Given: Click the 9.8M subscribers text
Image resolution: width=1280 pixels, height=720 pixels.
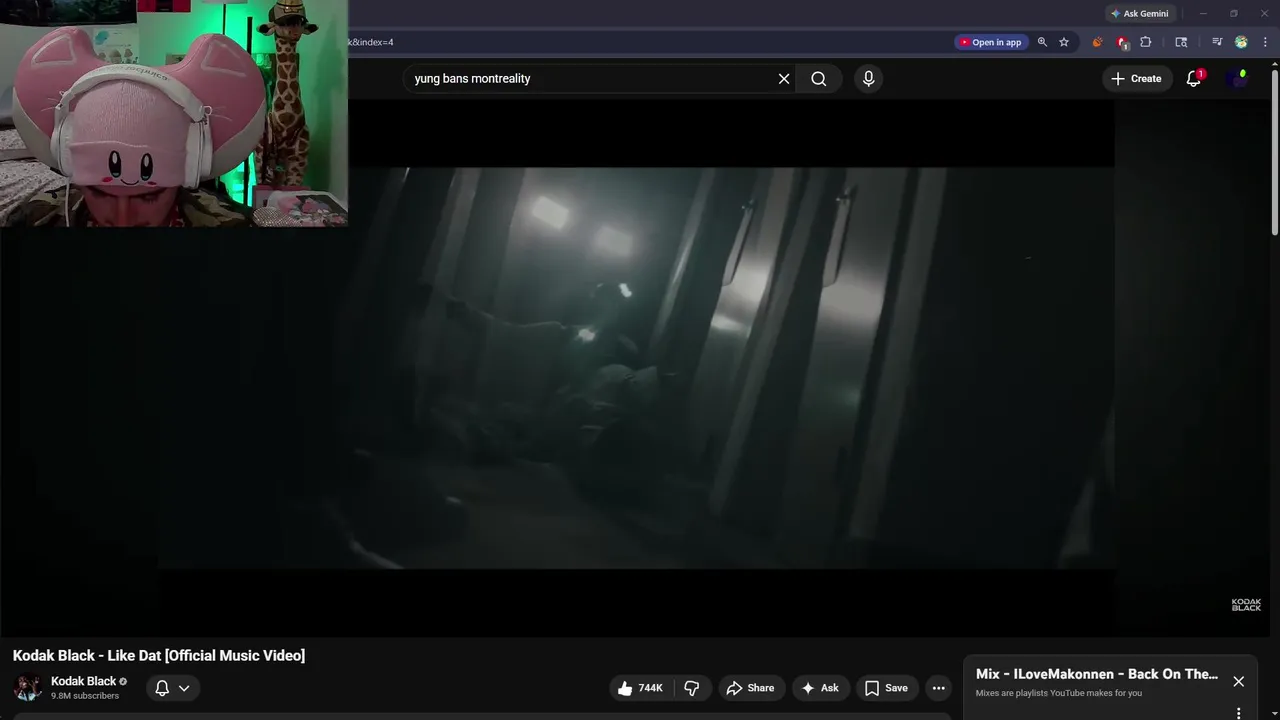Looking at the screenshot, I should 85,696.
